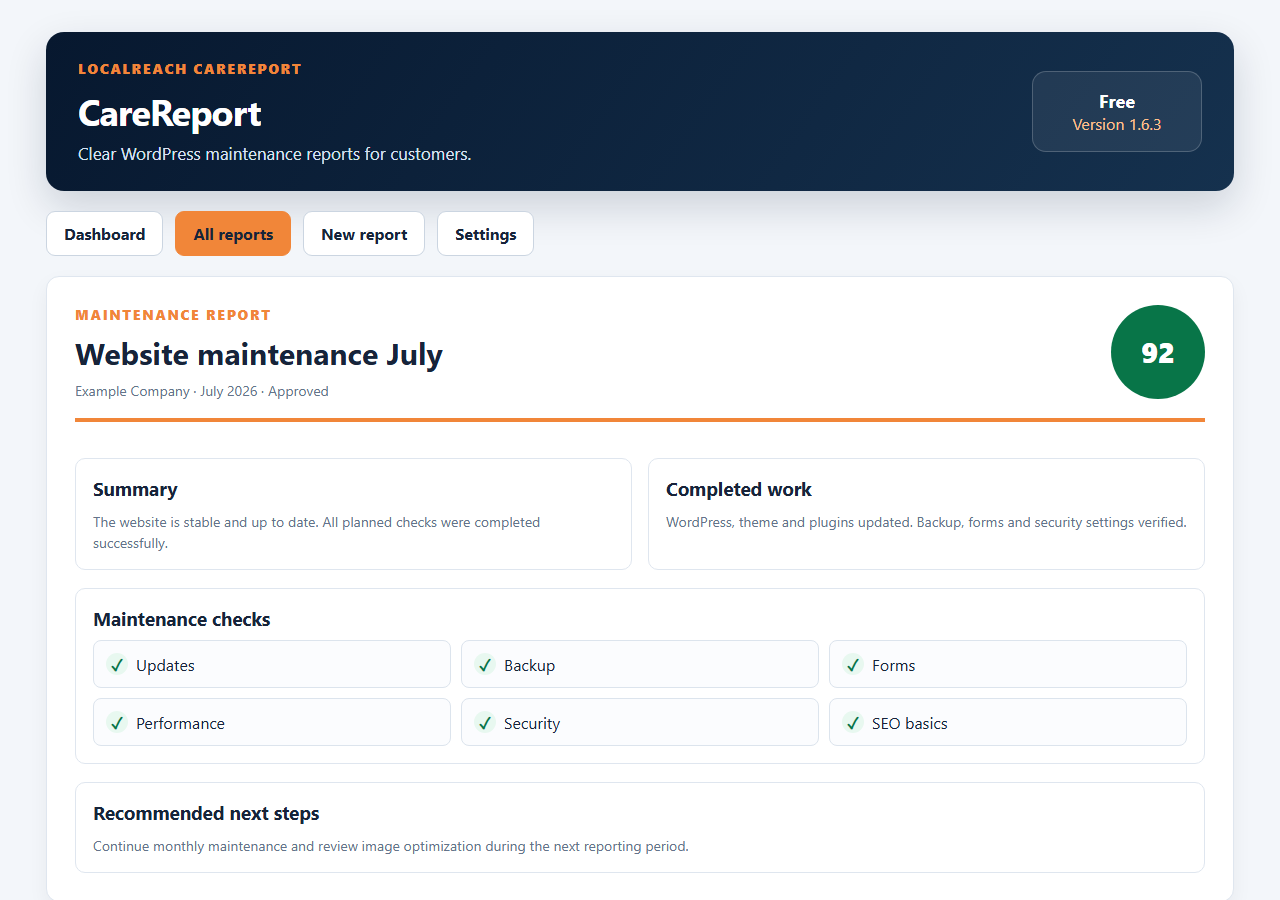Screen dimensions: 1280x900
Task: Click the Continue monthly maintenance recommendation text
Action: tap(391, 846)
